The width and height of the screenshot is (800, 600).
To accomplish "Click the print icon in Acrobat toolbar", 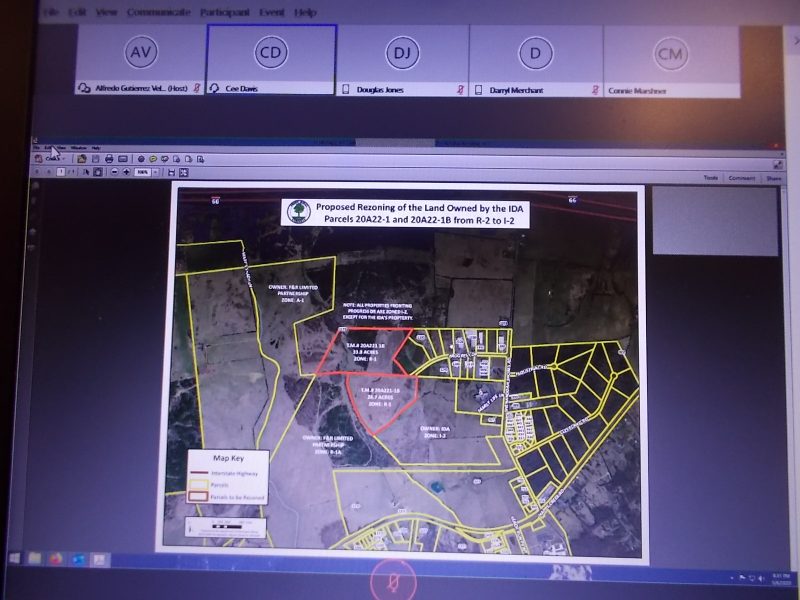I will (x=109, y=158).
